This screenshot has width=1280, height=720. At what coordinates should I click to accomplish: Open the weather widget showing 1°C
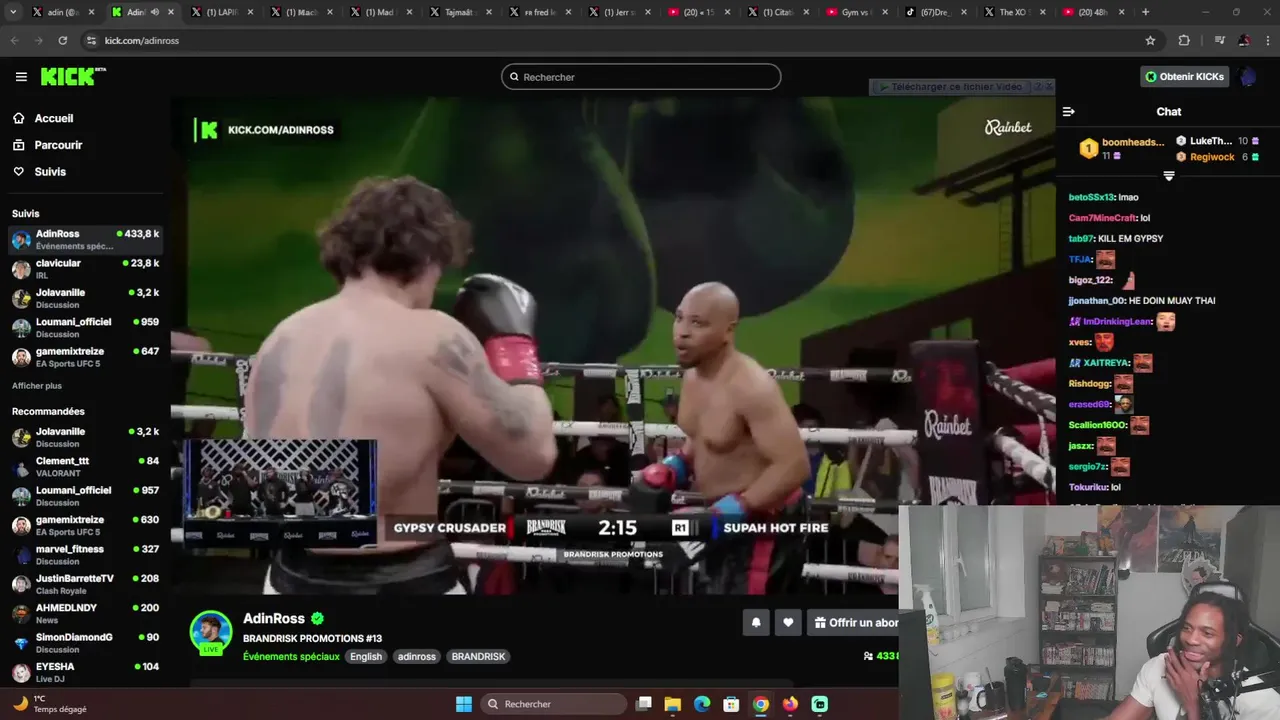50,704
